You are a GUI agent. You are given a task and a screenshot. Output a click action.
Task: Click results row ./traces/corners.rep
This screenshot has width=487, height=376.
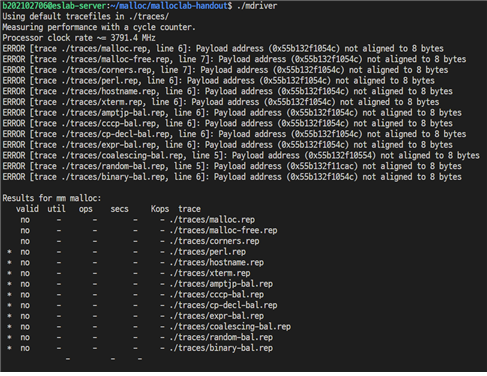tap(140, 241)
